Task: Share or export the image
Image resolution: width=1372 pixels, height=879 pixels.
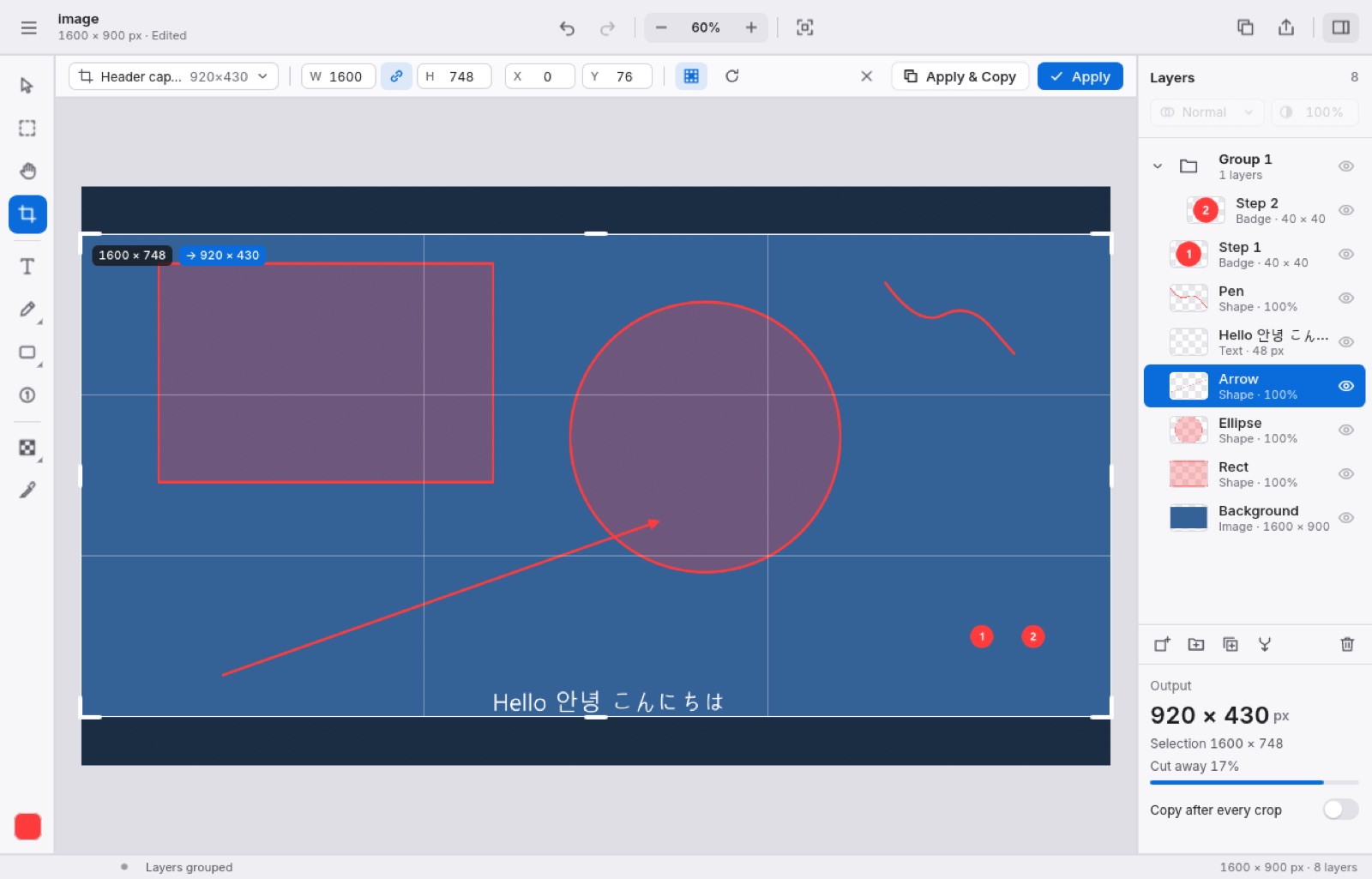Action: [1286, 27]
